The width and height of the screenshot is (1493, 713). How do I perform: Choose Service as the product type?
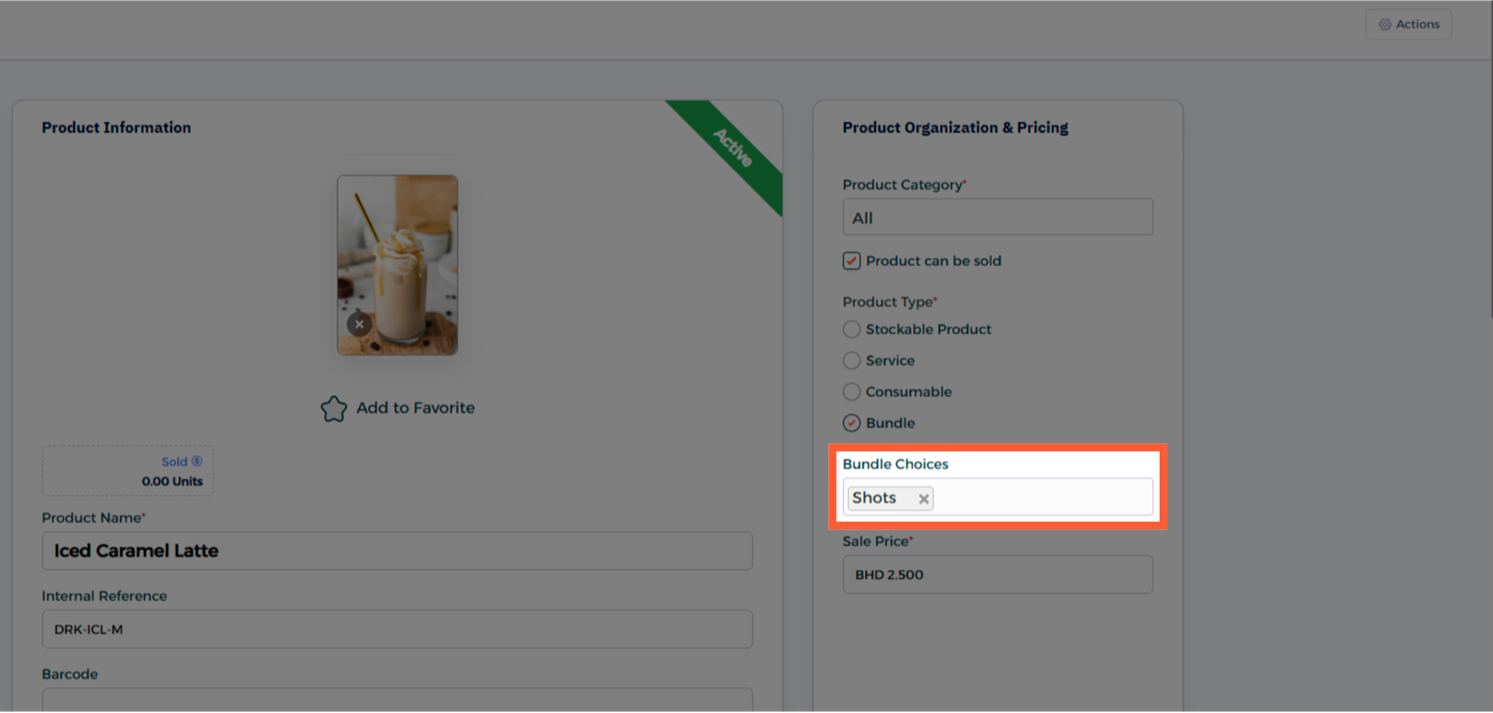[852, 360]
